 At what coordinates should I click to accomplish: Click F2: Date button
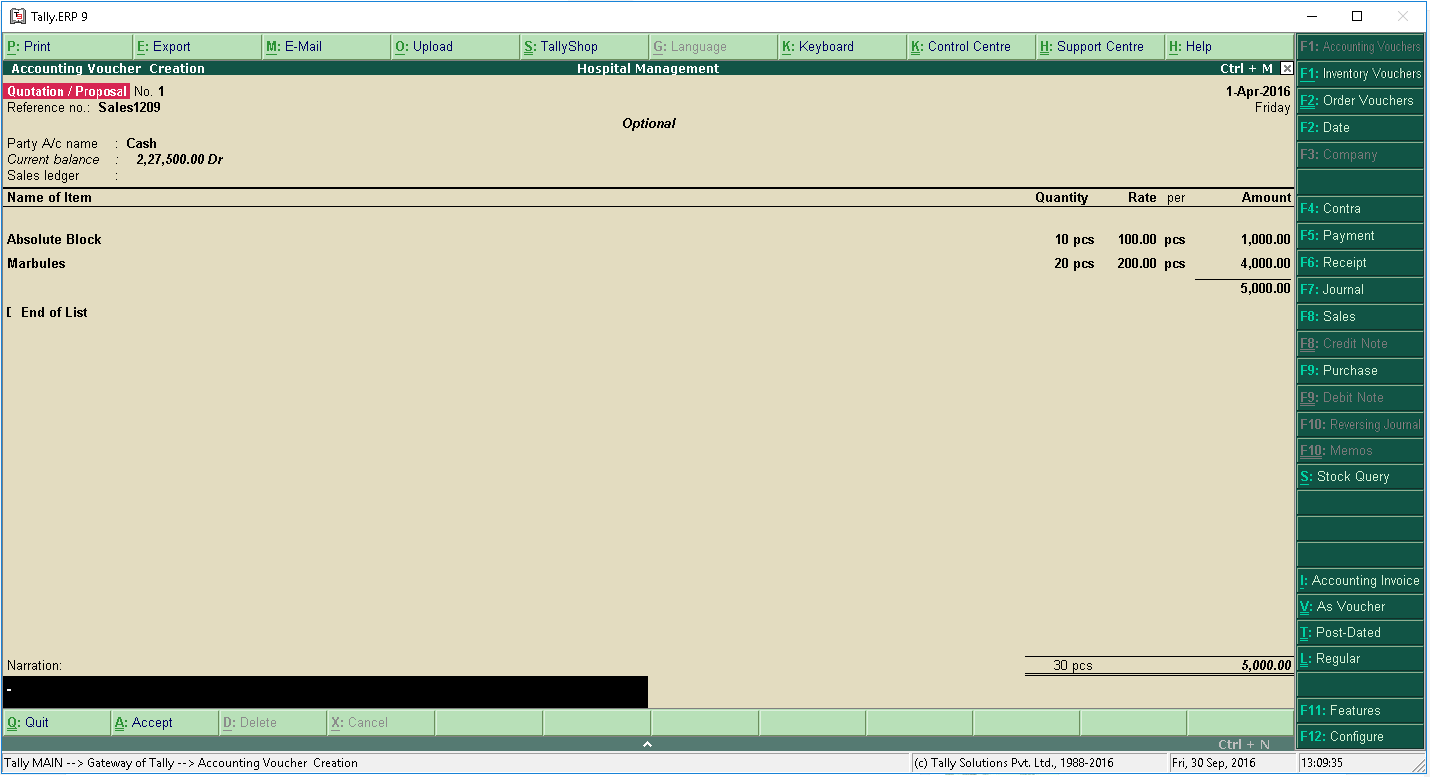(1360, 128)
